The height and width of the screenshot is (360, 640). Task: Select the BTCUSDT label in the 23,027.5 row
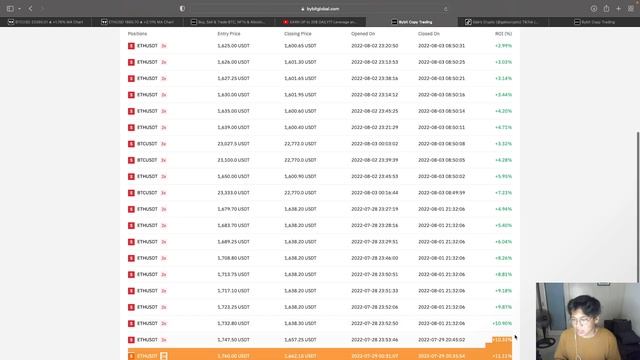147,144
